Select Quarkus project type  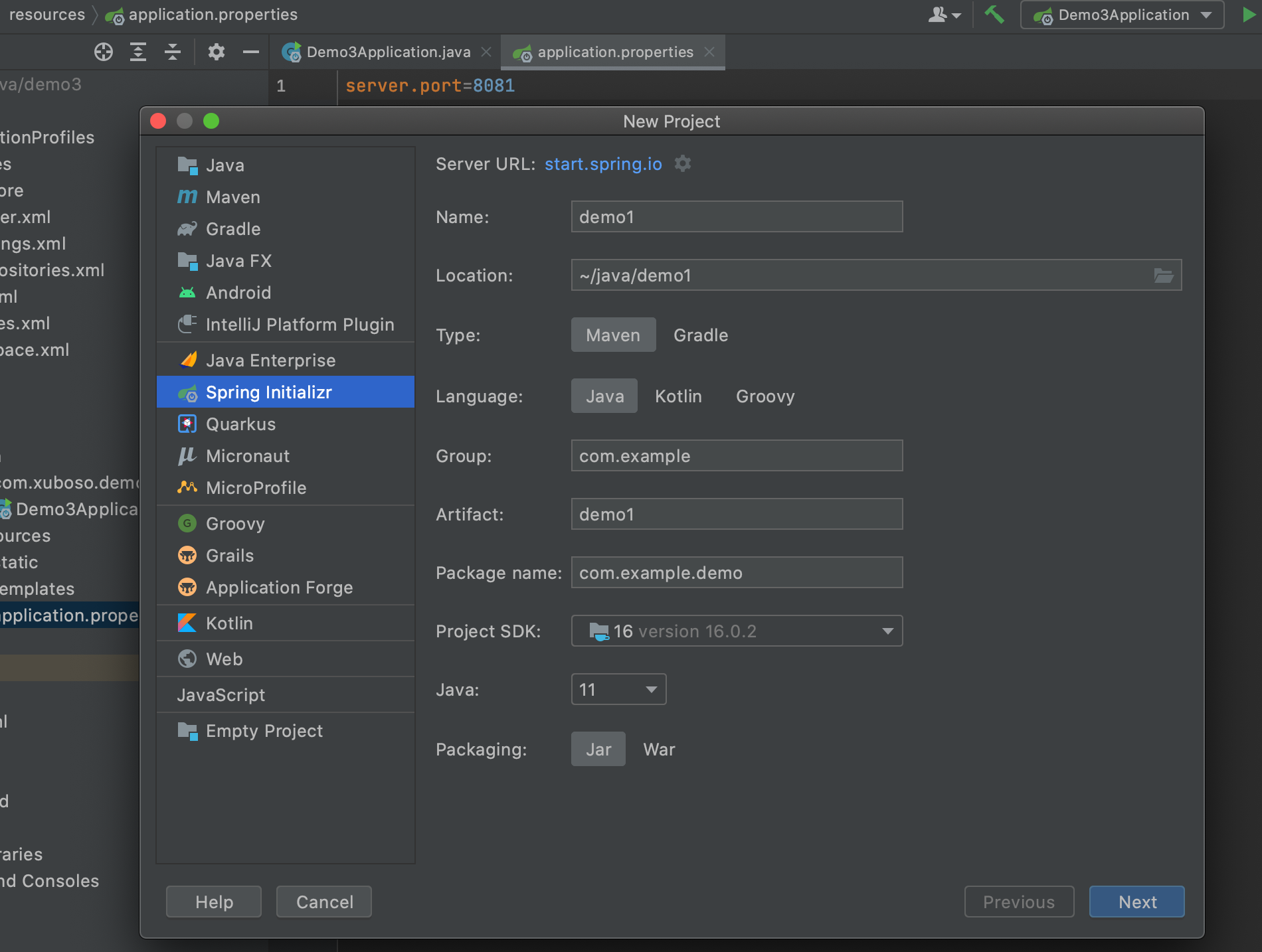pos(286,424)
